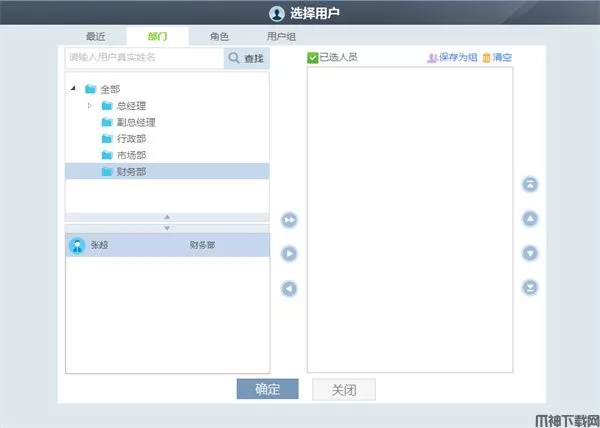Select the 行政部 department row
Image resolution: width=600 pixels, height=428 pixels.
167,139
